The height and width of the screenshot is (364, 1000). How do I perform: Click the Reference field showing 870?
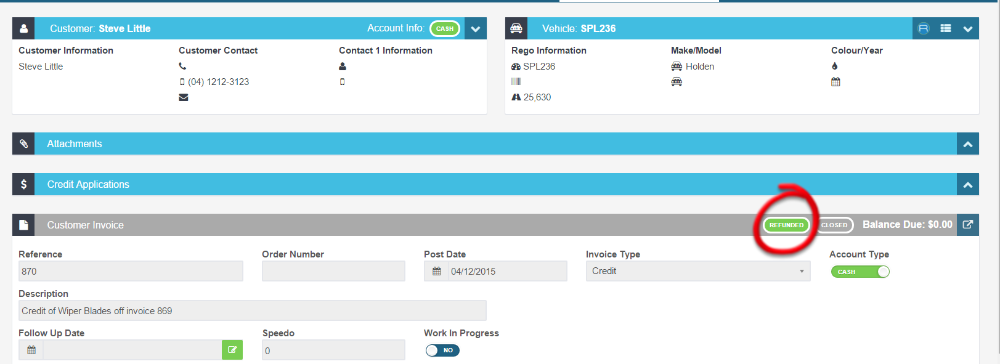tap(131, 271)
